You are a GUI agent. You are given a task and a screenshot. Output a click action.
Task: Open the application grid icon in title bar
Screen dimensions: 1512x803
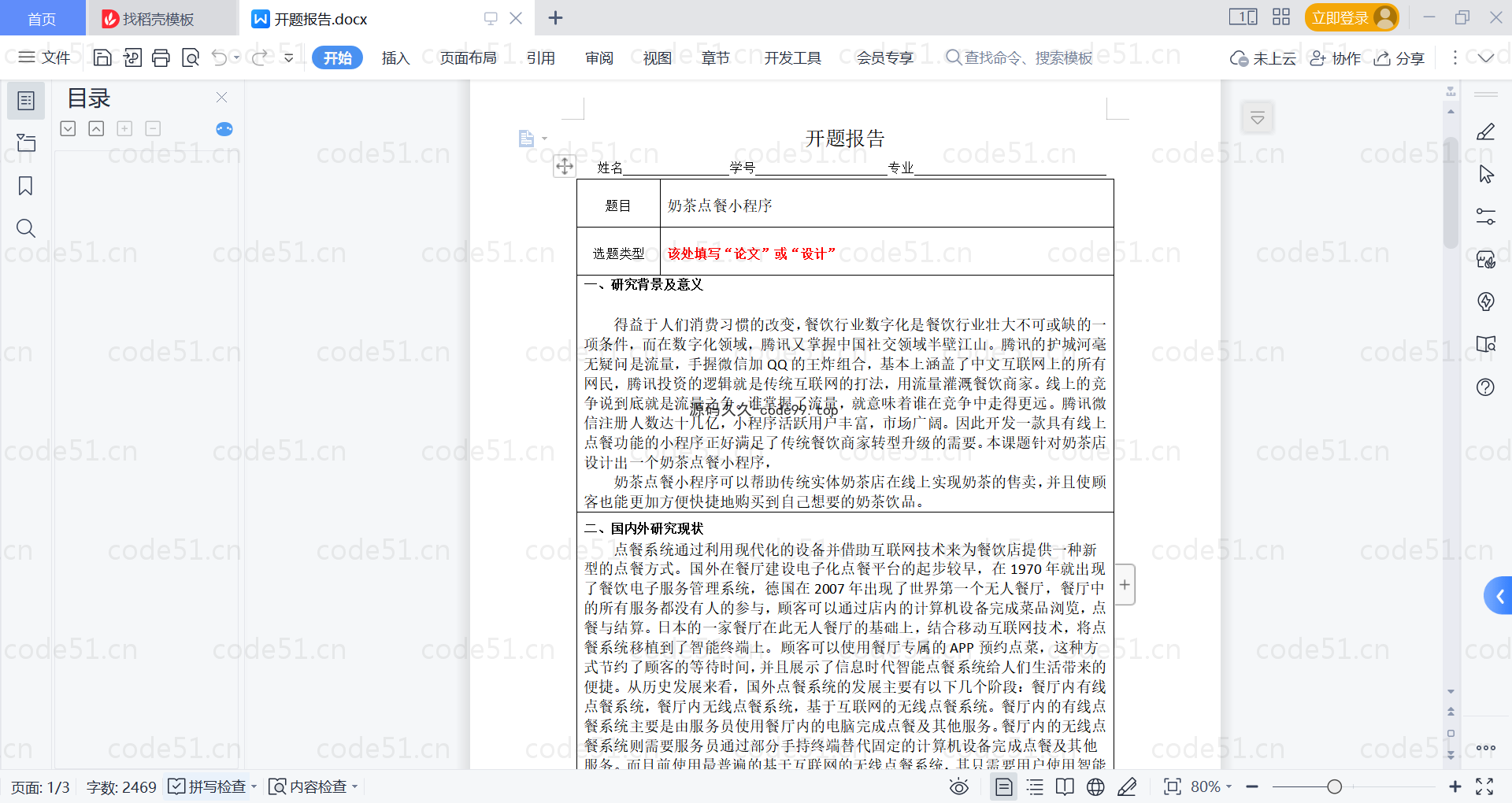[x=1281, y=17]
